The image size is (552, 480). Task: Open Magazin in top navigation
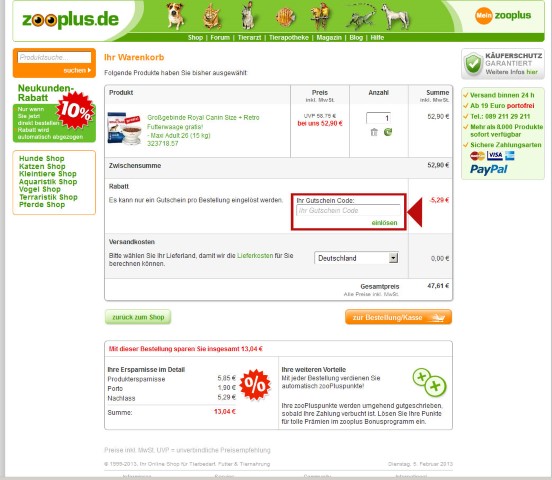coord(329,38)
